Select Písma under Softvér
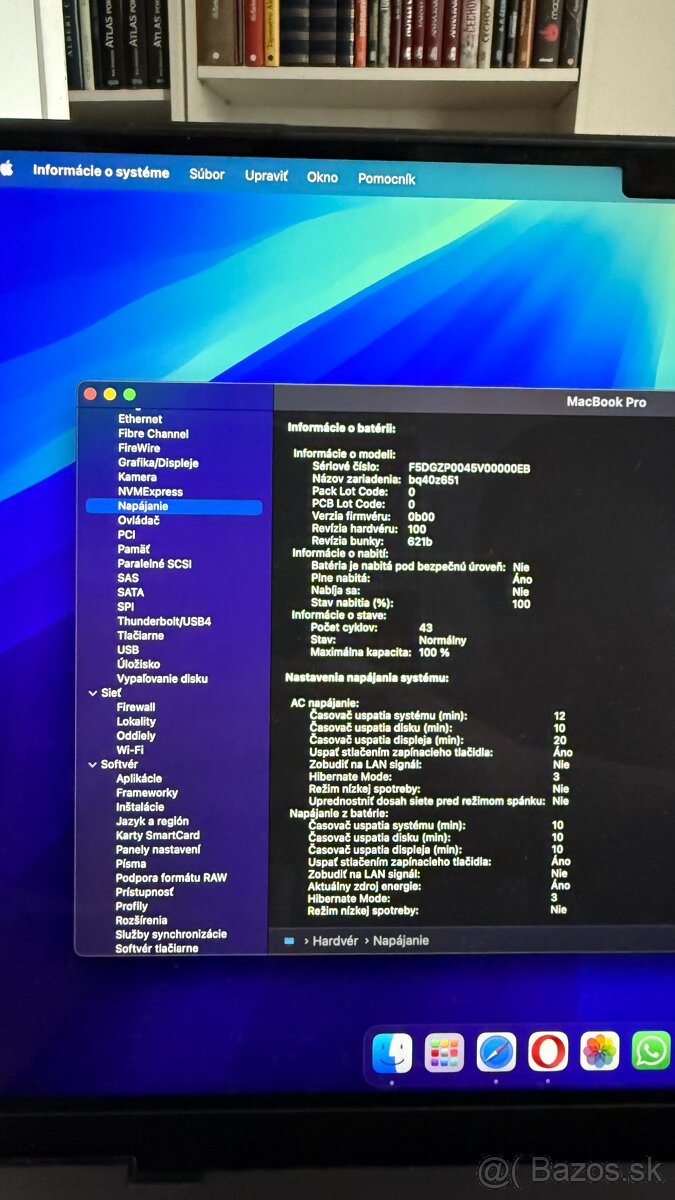 (131, 863)
